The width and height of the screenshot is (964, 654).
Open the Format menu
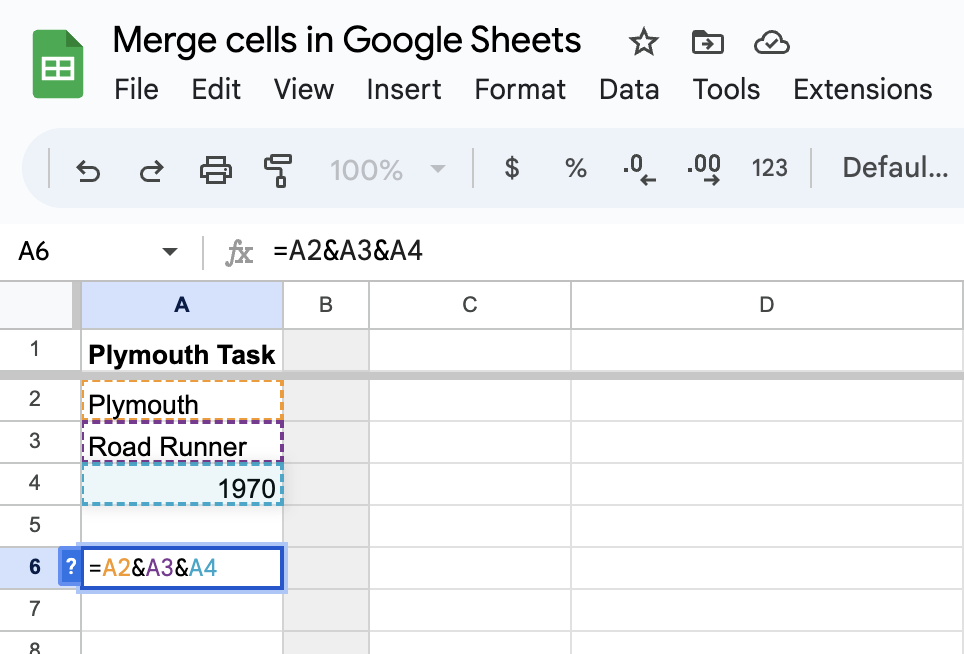pyautogui.click(x=520, y=90)
